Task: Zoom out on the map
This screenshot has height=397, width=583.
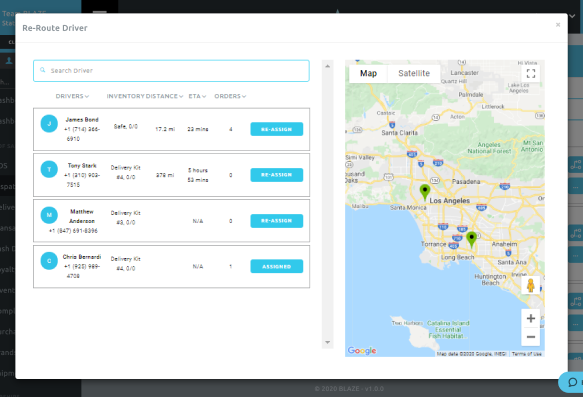Action: (x=531, y=337)
